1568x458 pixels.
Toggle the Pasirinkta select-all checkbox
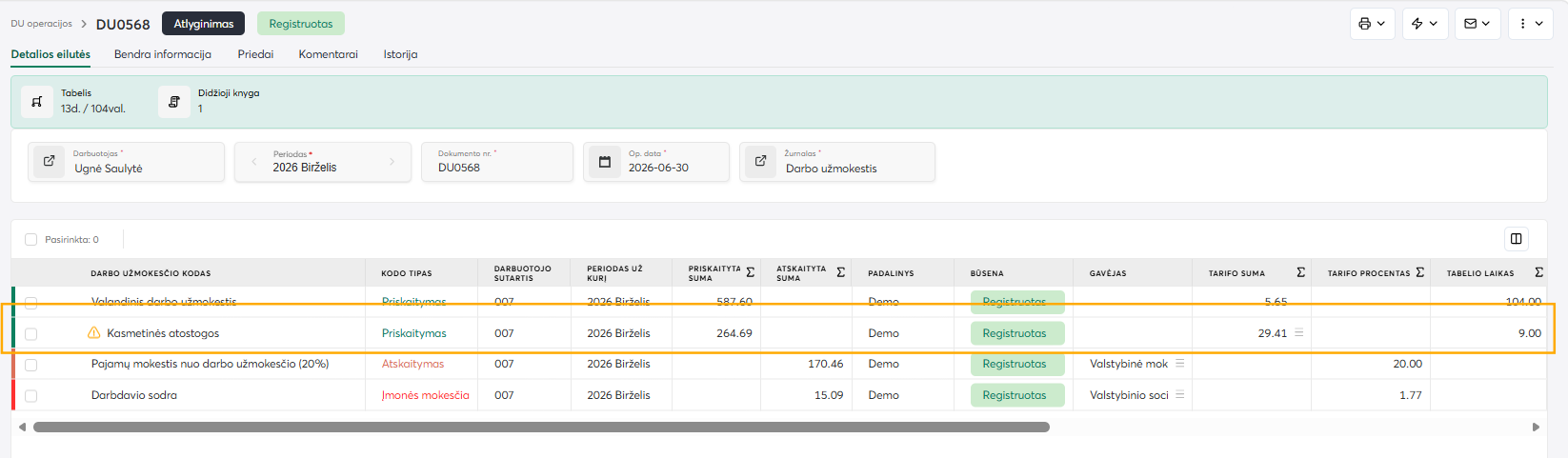tap(31, 240)
